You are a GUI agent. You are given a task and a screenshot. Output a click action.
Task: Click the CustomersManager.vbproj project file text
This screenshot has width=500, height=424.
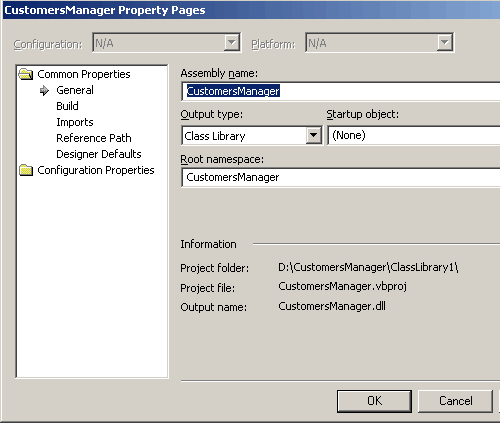342,287
